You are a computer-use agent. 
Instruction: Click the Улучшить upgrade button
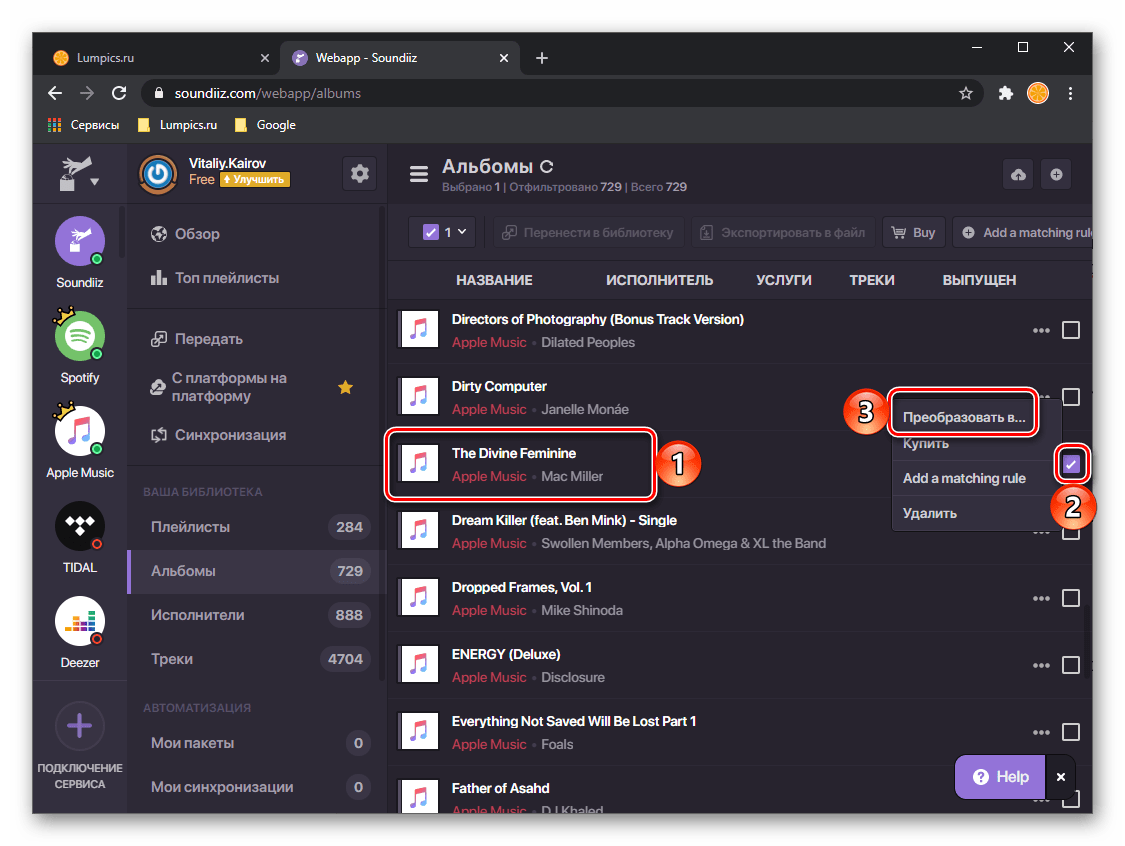tap(255, 180)
